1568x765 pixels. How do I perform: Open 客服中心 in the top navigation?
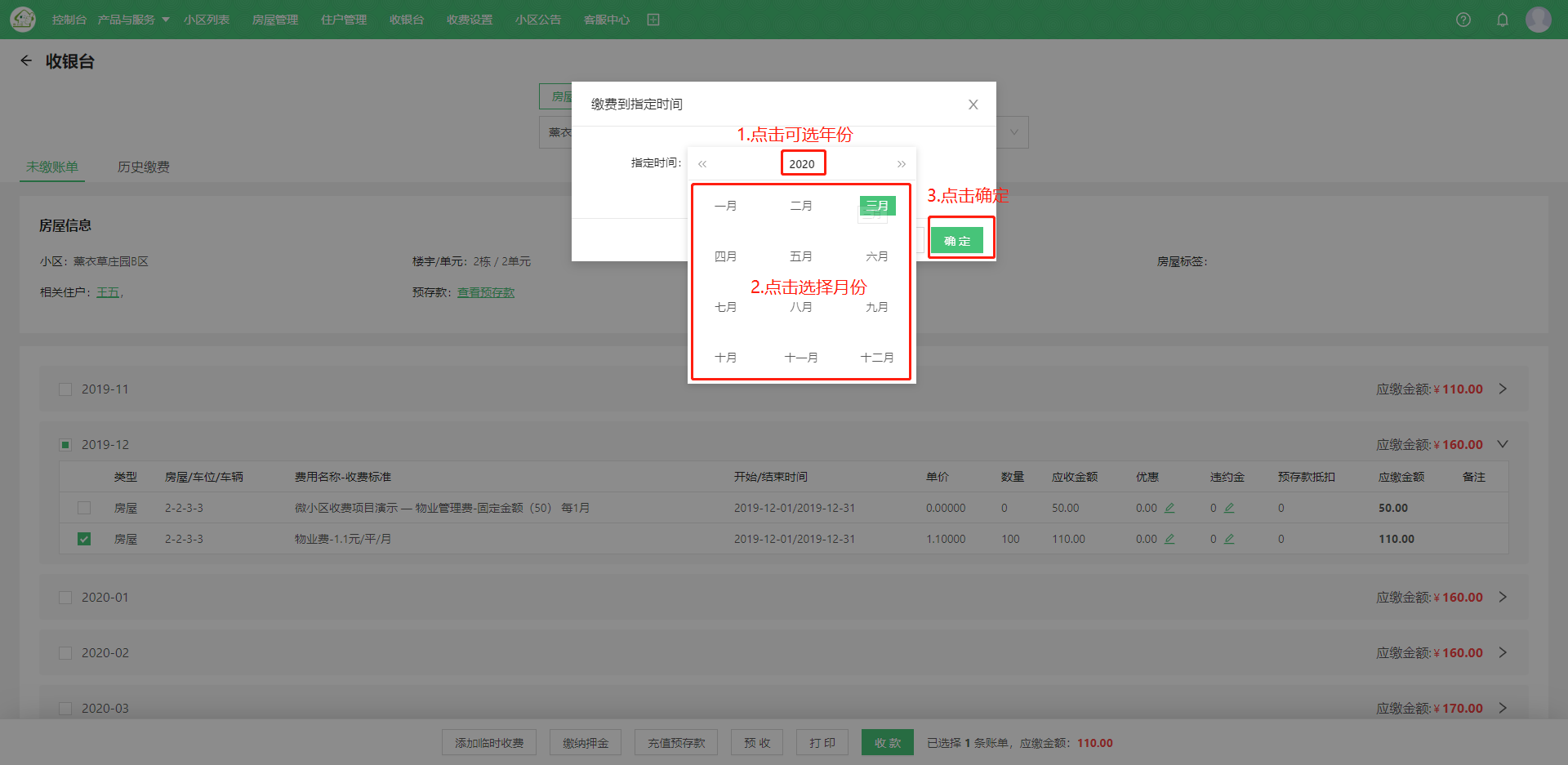click(607, 20)
